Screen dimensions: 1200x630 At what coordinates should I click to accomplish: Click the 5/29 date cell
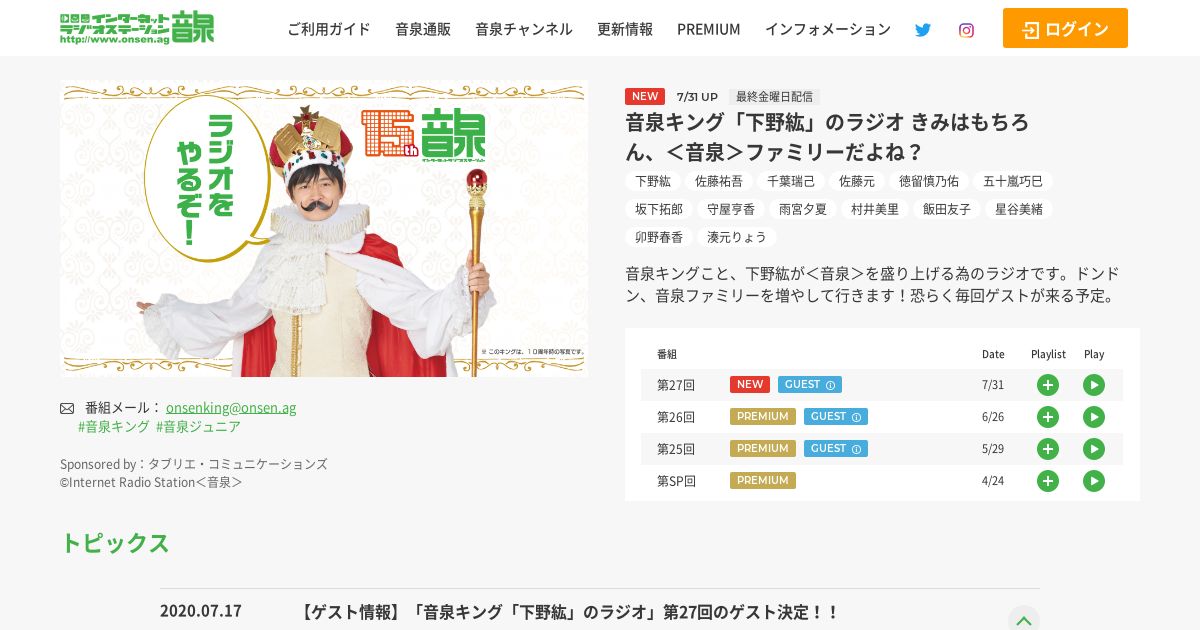click(x=993, y=449)
